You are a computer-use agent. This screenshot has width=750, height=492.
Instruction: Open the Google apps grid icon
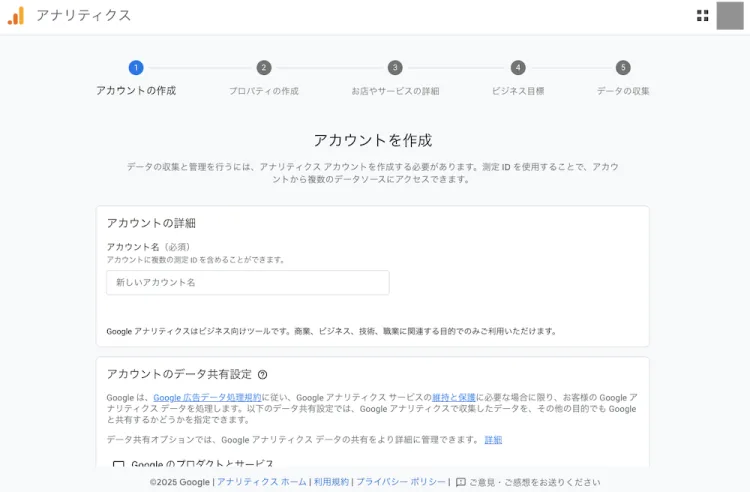(702, 16)
